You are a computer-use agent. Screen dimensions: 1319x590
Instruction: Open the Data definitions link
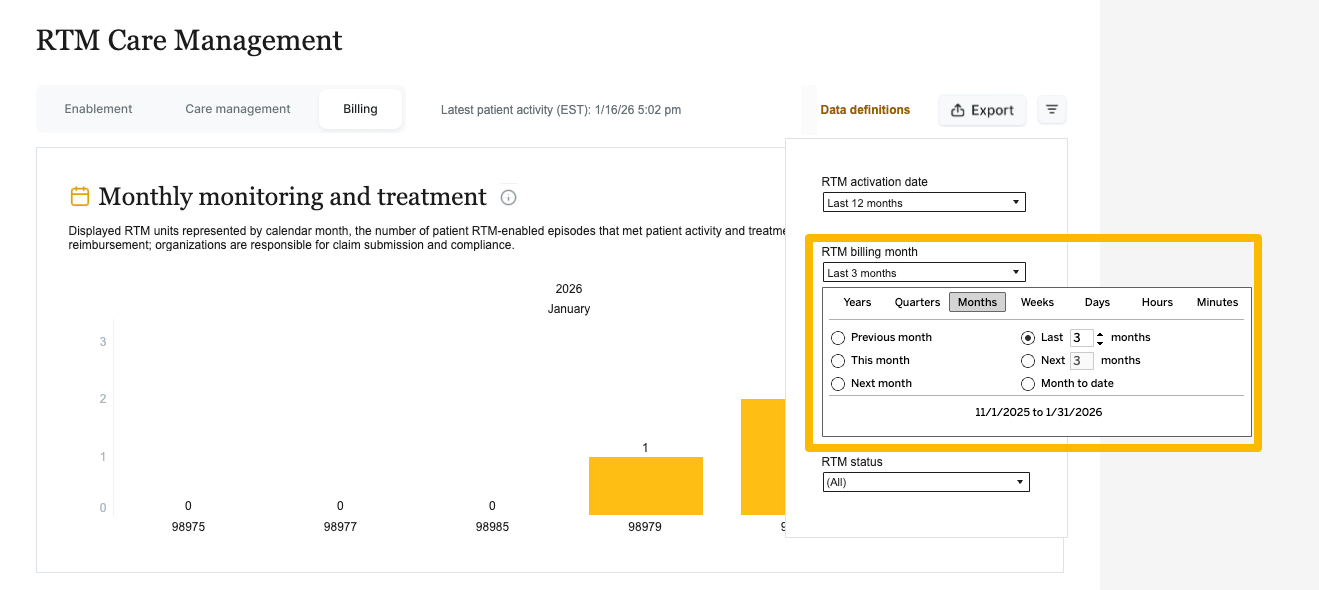pos(865,110)
